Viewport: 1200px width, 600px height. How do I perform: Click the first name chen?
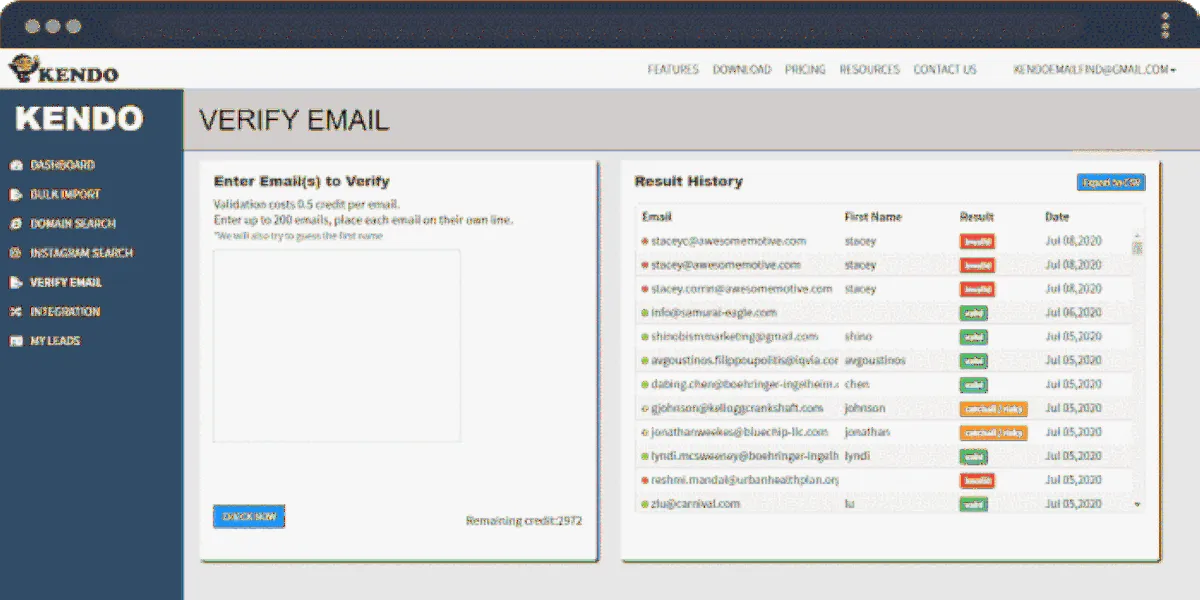(x=857, y=384)
